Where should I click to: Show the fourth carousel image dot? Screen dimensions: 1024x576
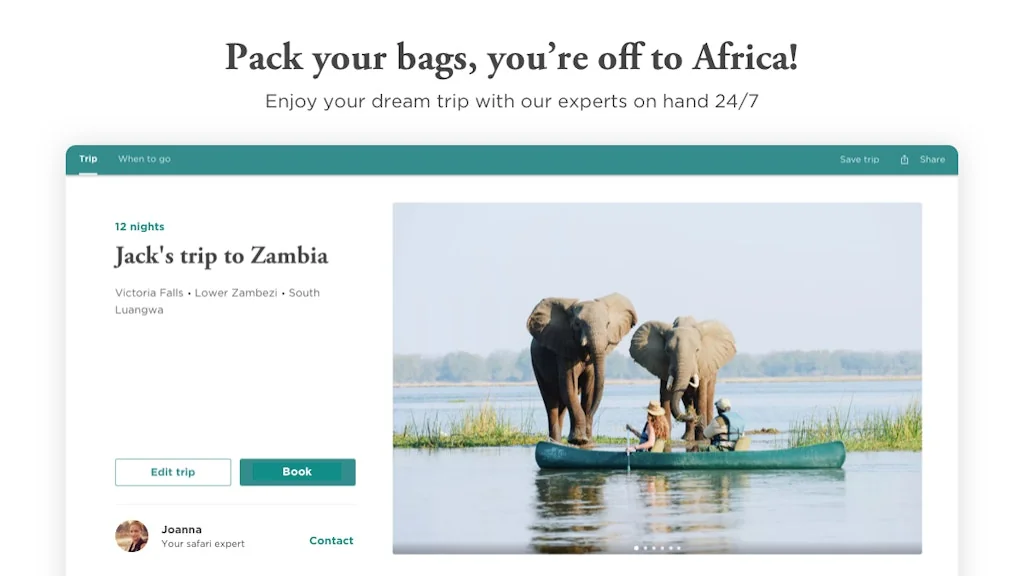pyautogui.click(x=662, y=548)
